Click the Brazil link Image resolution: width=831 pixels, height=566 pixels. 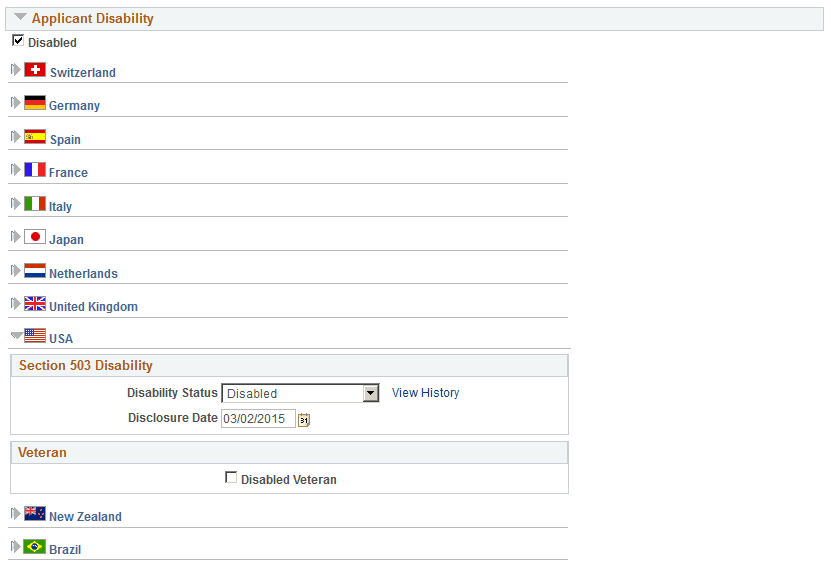[x=65, y=550]
